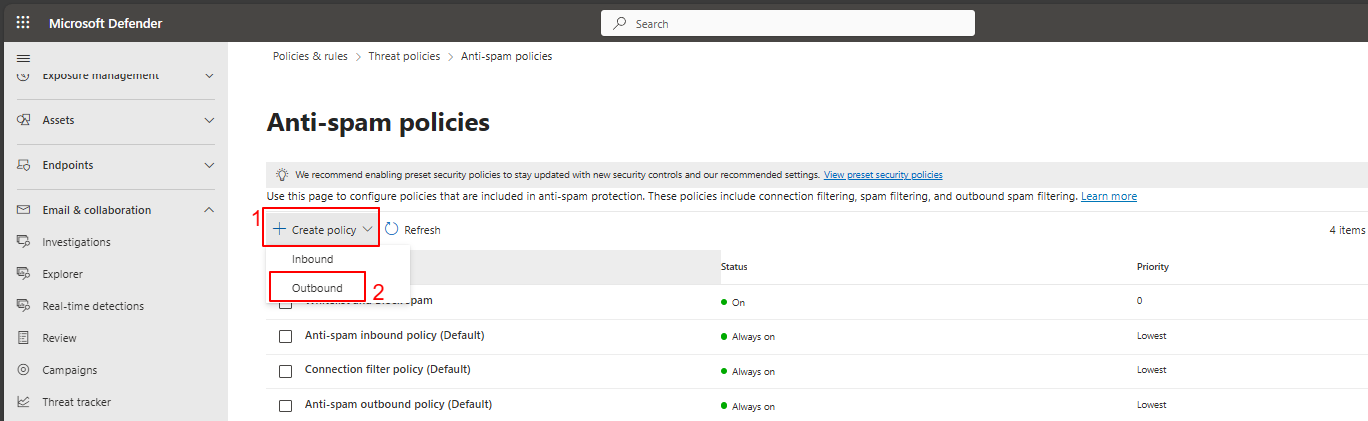Collapse the Email & collaboration section

coord(209,210)
